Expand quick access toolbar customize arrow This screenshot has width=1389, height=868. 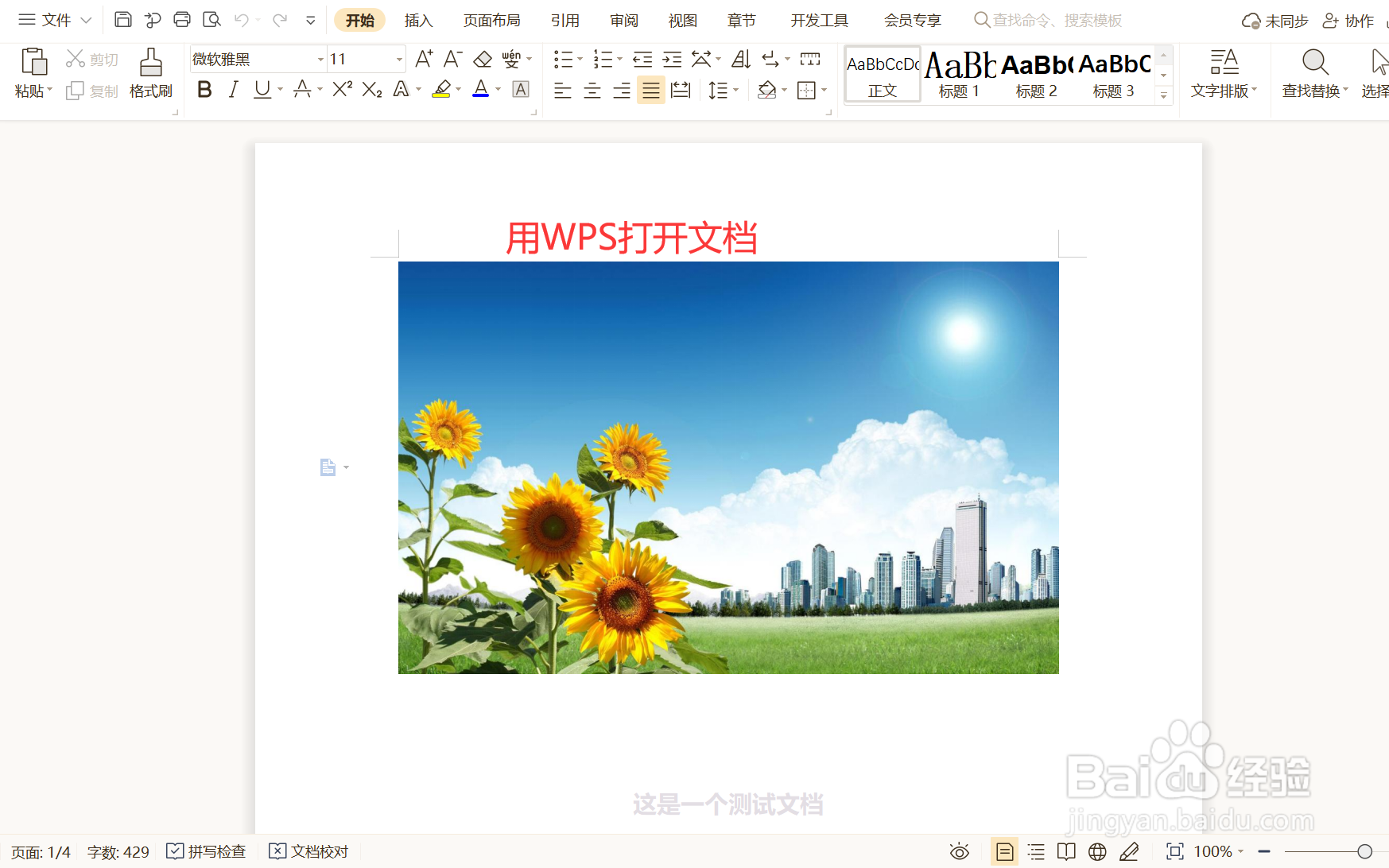pos(311,20)
